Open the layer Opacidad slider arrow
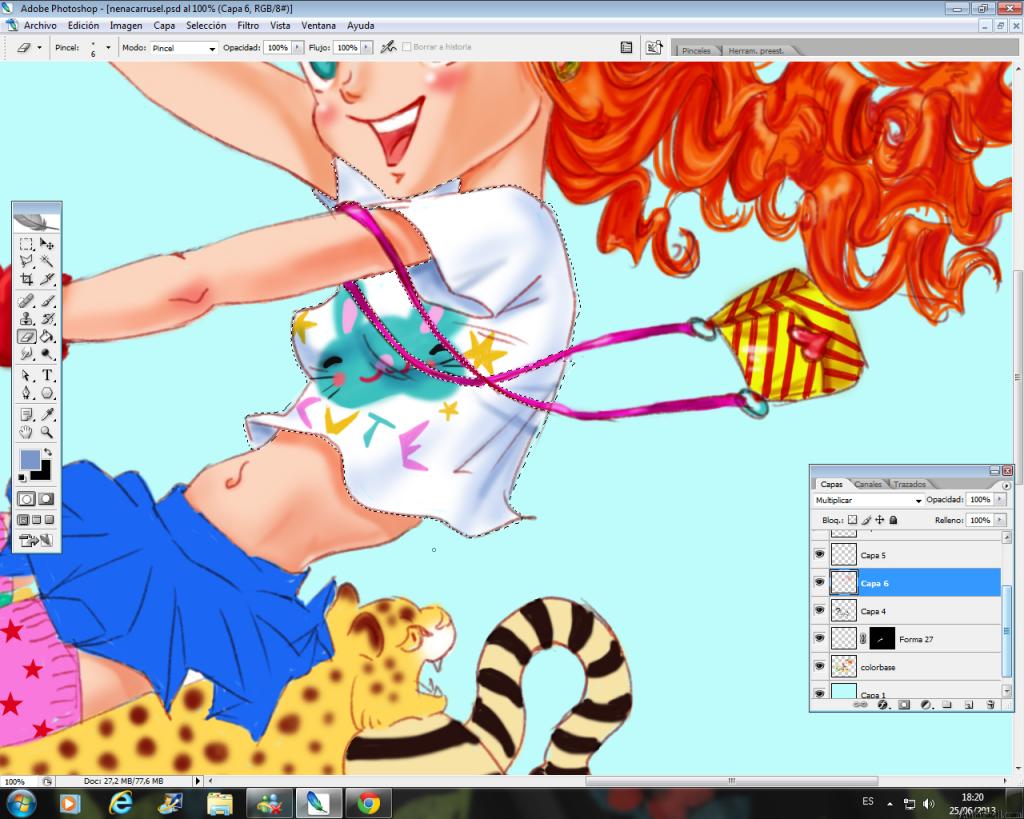This screenshot has width=1024, height=819. tap(1000, 500)
